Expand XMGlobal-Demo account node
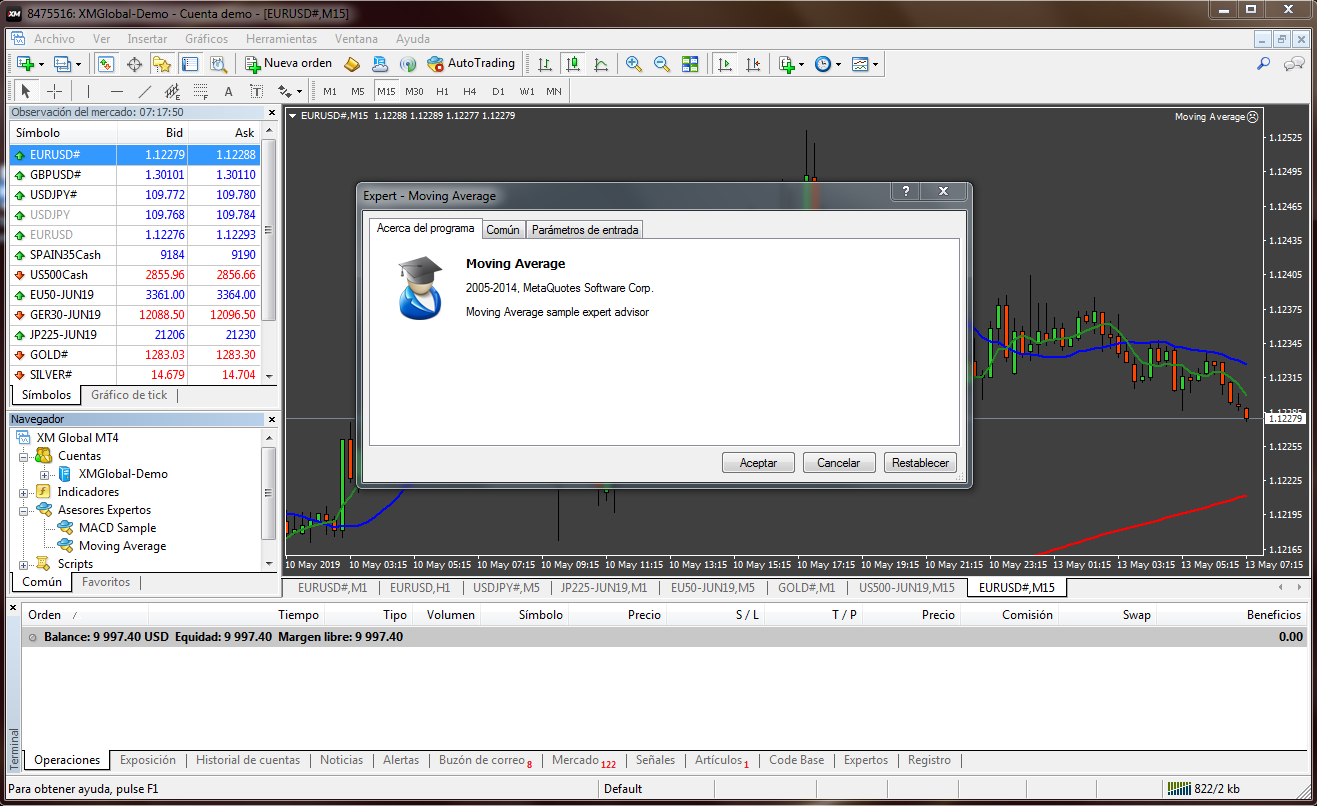Screen dimensions: 1317x806 45,474
